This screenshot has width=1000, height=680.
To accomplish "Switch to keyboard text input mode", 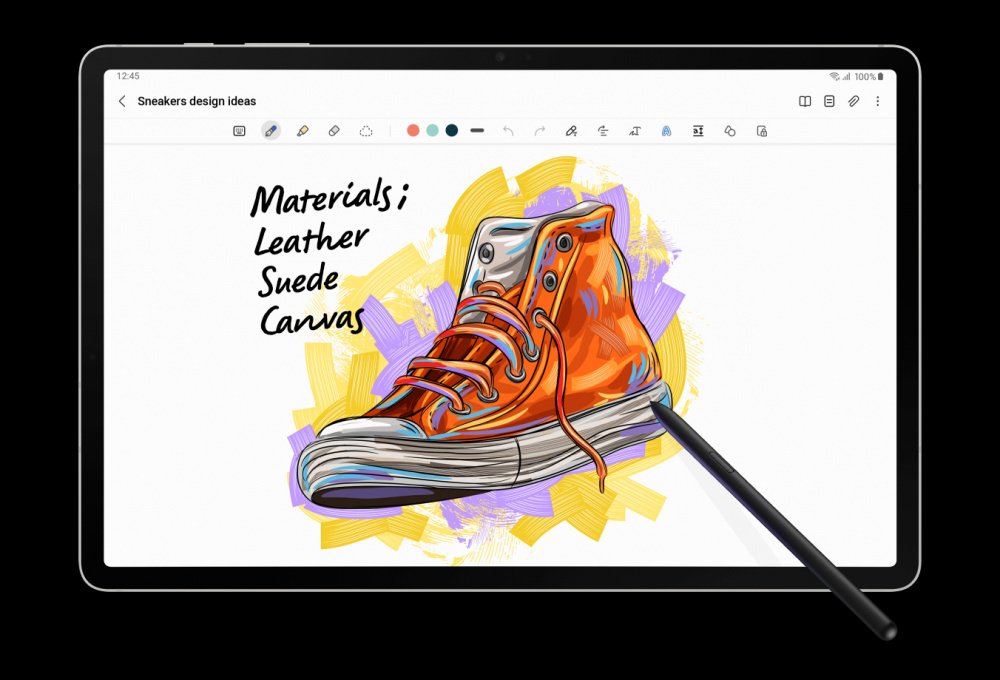I will (x=239, y=131).
